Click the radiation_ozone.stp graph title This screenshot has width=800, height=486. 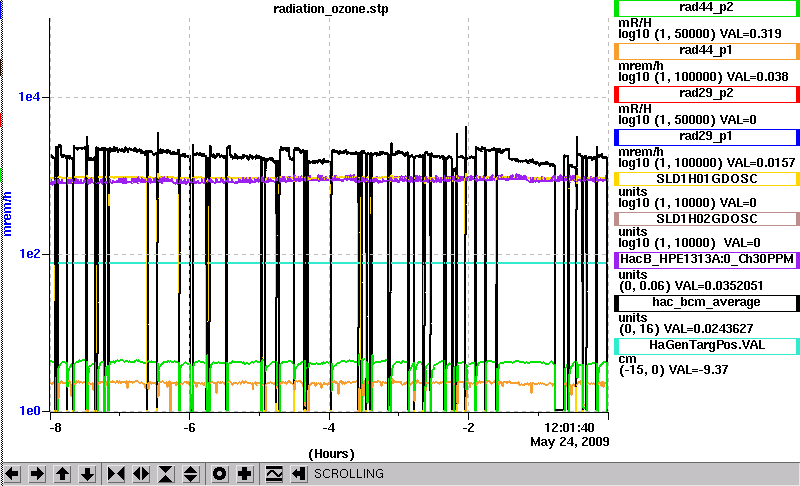[x=331, y=9]
